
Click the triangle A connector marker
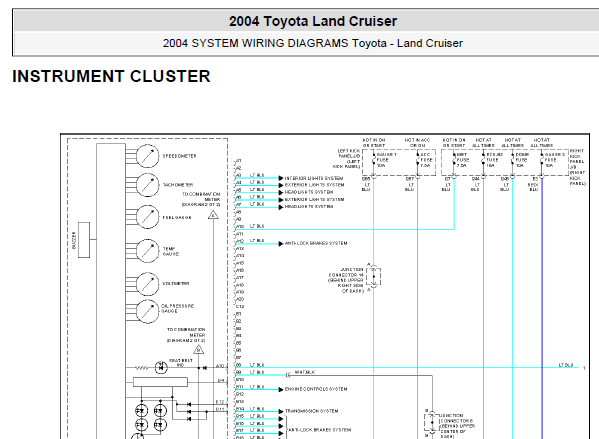pos(213,215)
